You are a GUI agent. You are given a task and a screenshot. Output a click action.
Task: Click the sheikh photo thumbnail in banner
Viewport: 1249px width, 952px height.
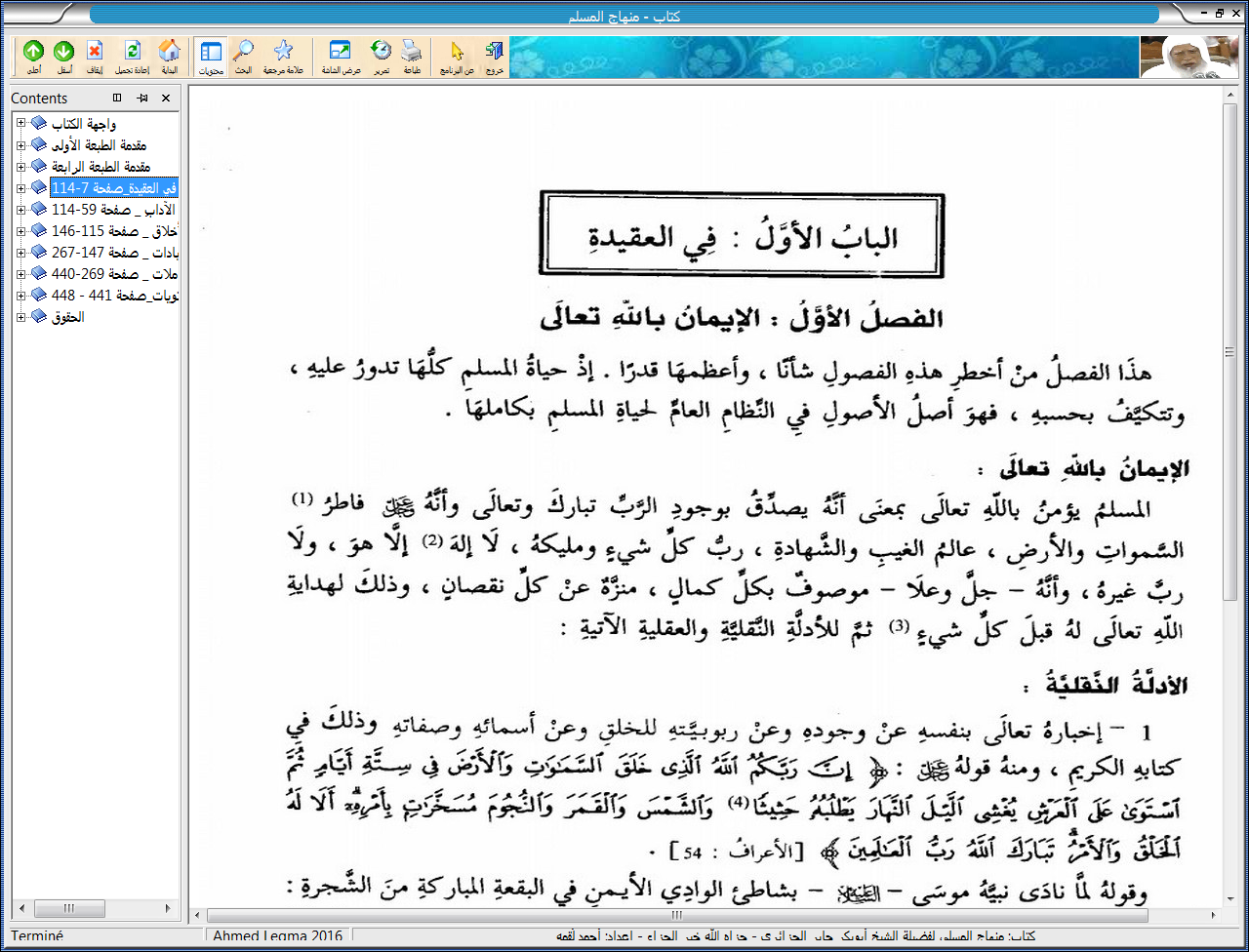tap(1190, 57)
